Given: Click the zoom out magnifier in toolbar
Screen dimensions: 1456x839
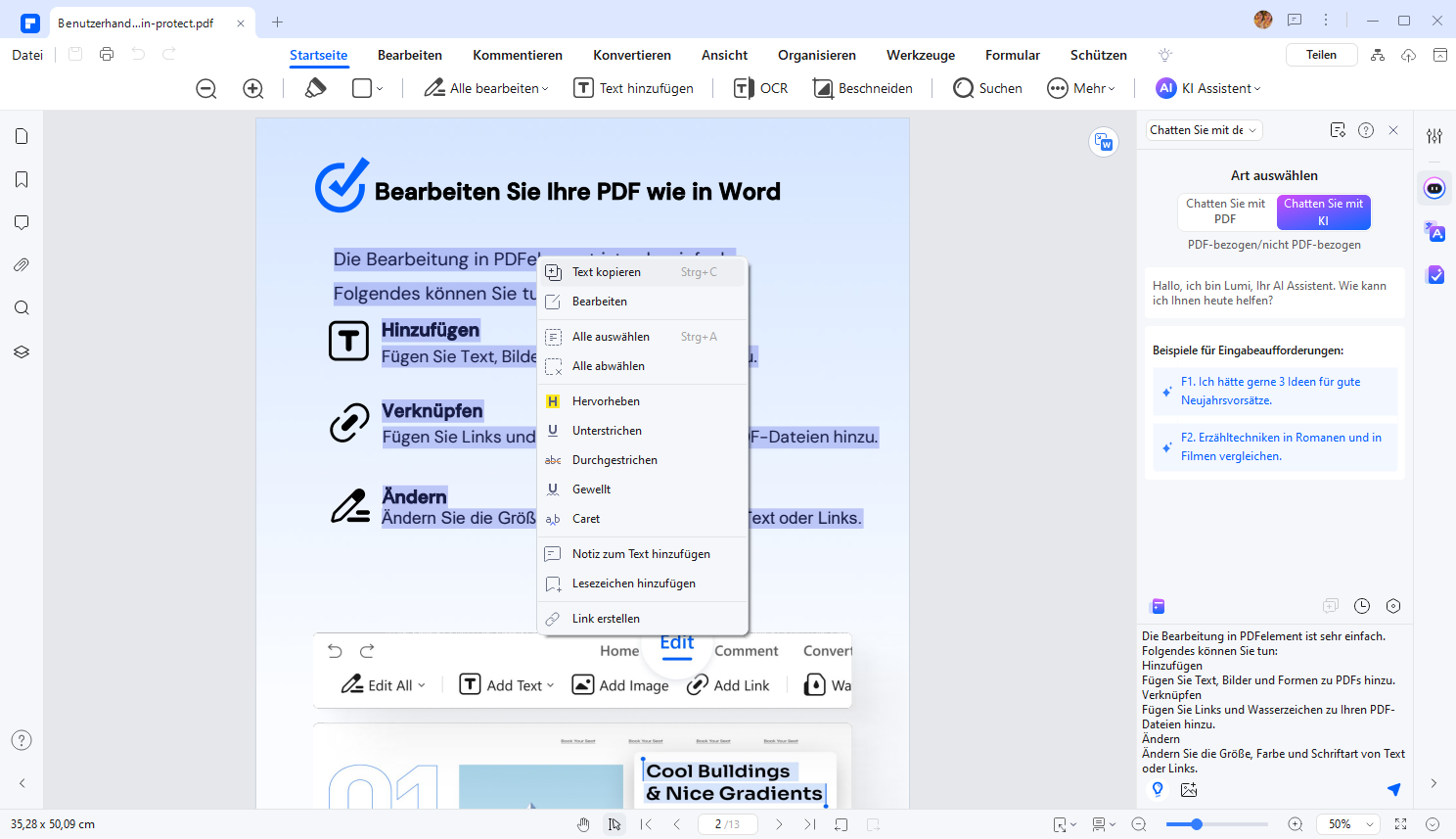Looking at the screenshot, I should coord(206,88).
